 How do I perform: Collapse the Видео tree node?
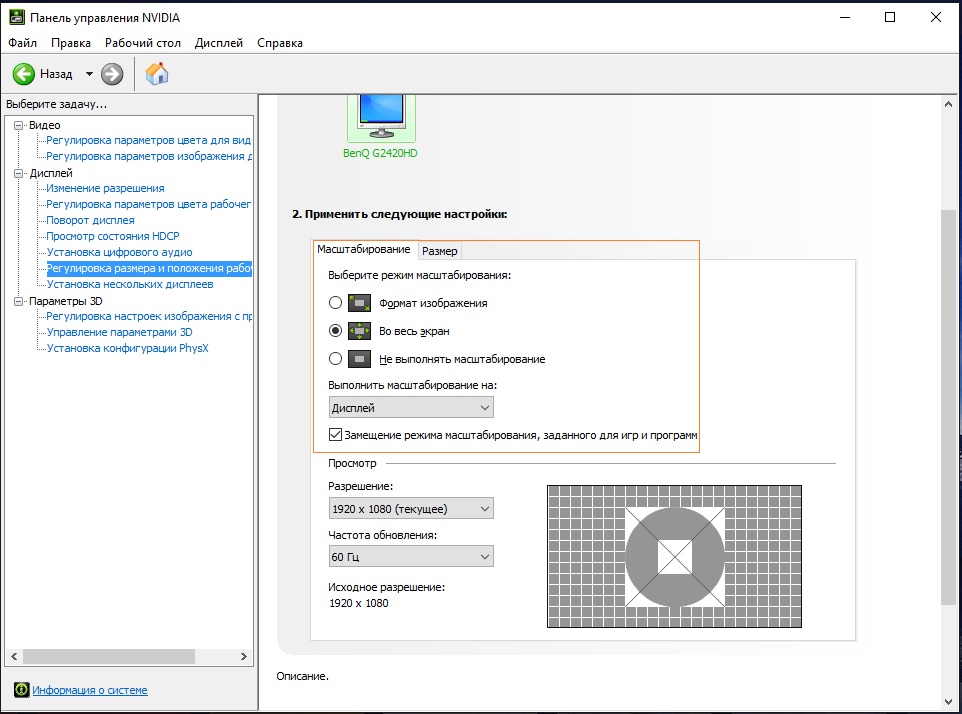pos(18,125)
